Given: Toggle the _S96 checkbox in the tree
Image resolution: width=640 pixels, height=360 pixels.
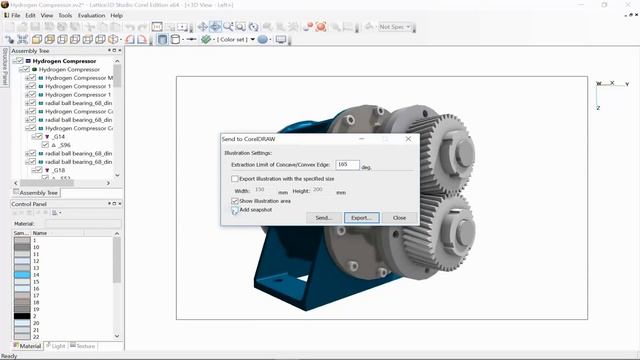Looking at the screenshot, I should 45,145.
